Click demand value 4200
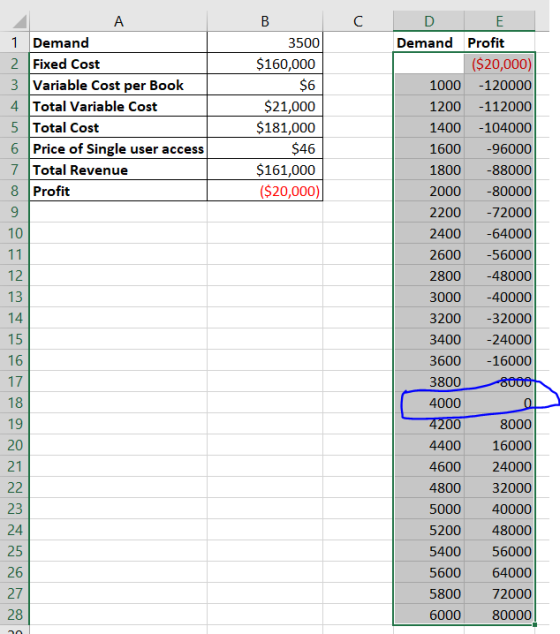 tap(429, 424)
